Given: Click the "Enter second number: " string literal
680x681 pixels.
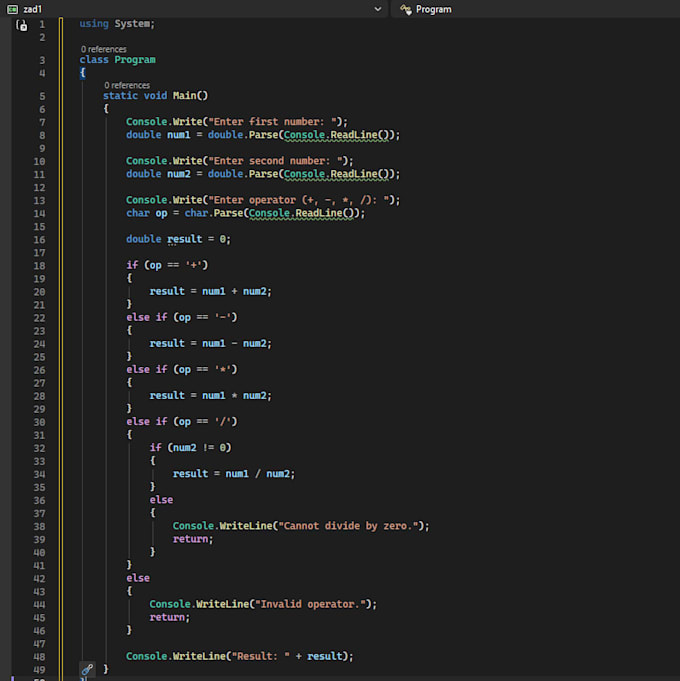Looking at the screenshot, I should [275, 161].
